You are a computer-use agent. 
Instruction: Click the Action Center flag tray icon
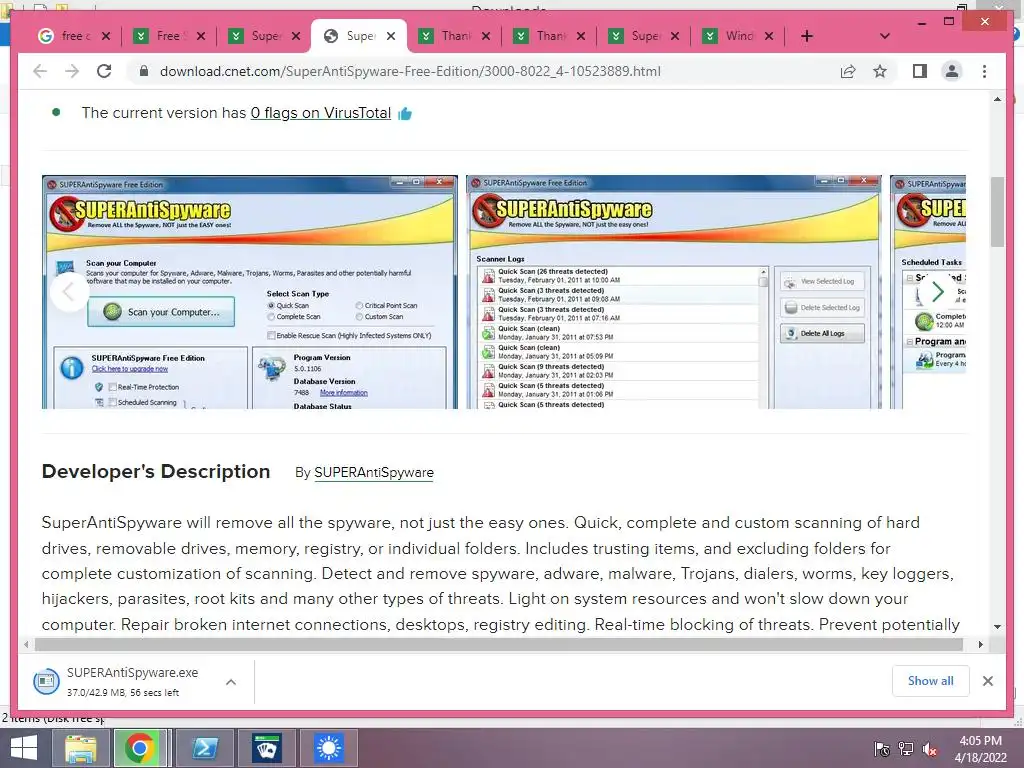(x=882, y=749)
